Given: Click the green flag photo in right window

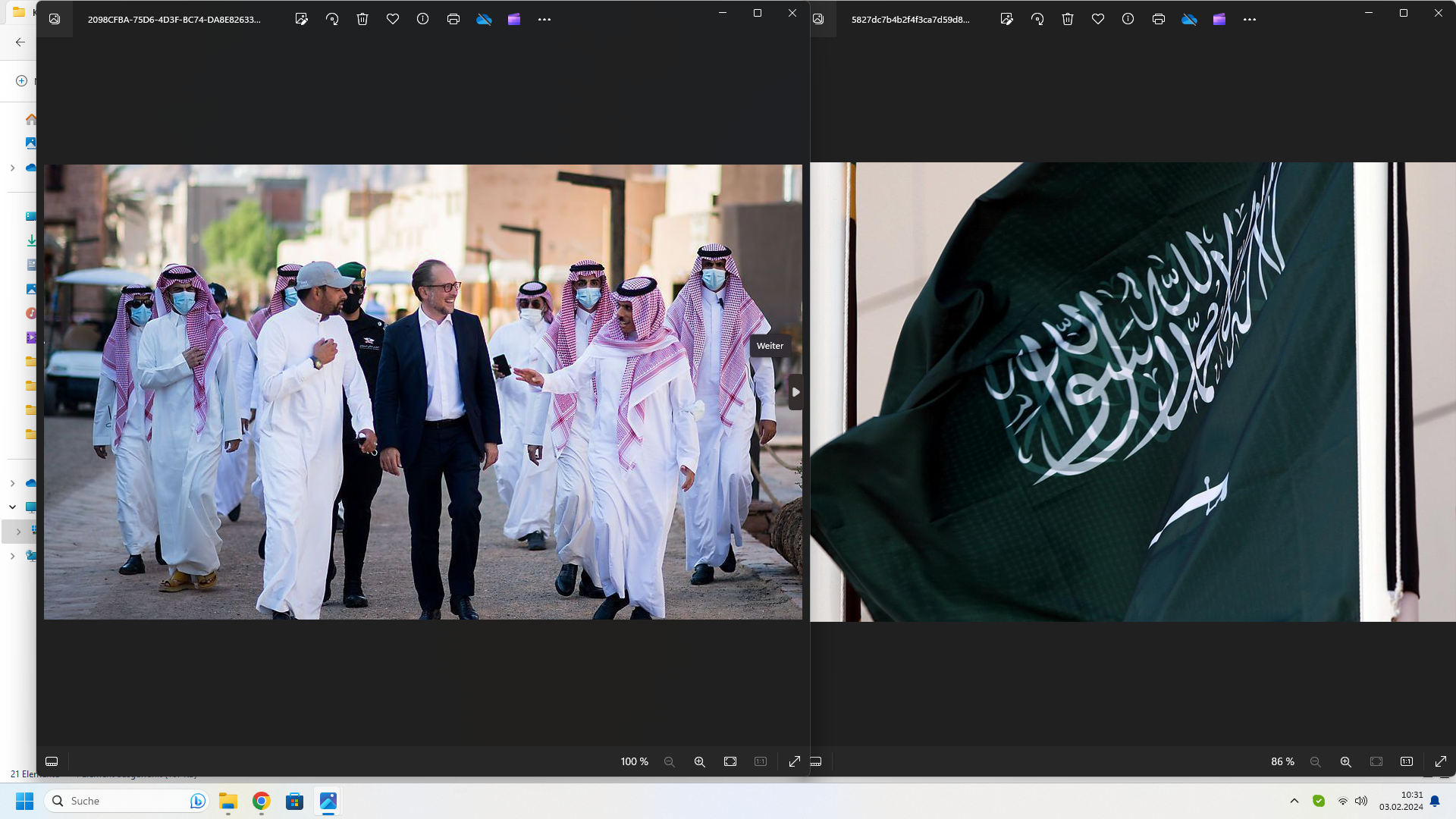Looking at the screenshot, I should [1133, 392].
